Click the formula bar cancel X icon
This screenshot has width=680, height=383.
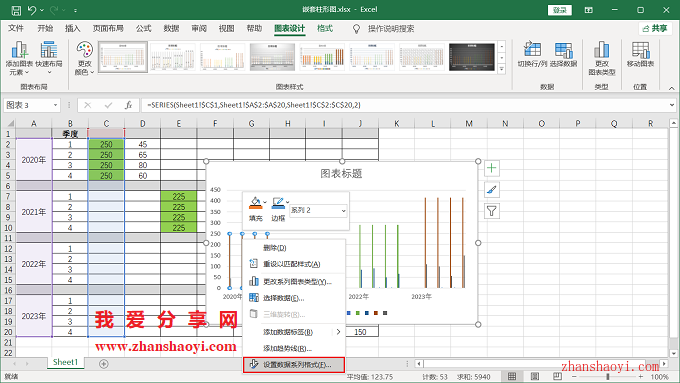(x=88, y=105)
